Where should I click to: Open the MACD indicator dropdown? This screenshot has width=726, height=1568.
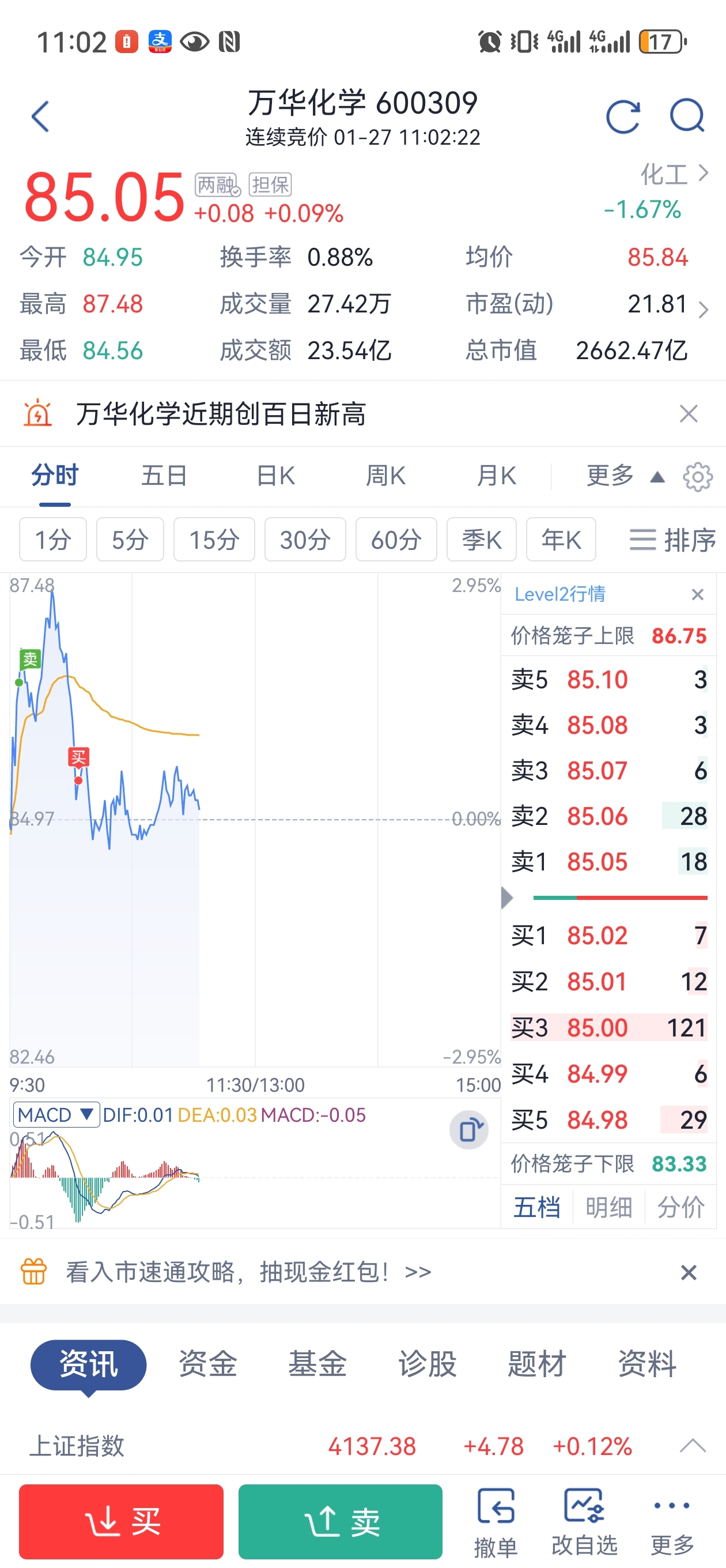[x=56, y=1115]
